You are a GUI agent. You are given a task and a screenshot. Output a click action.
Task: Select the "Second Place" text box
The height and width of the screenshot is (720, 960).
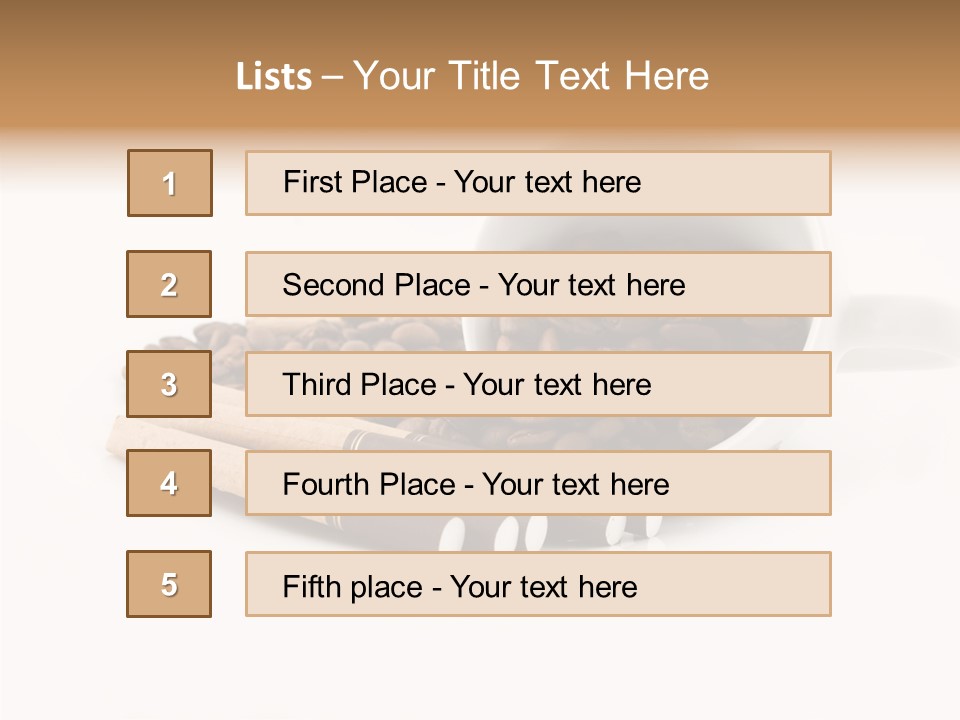click(x=537, y=284)
